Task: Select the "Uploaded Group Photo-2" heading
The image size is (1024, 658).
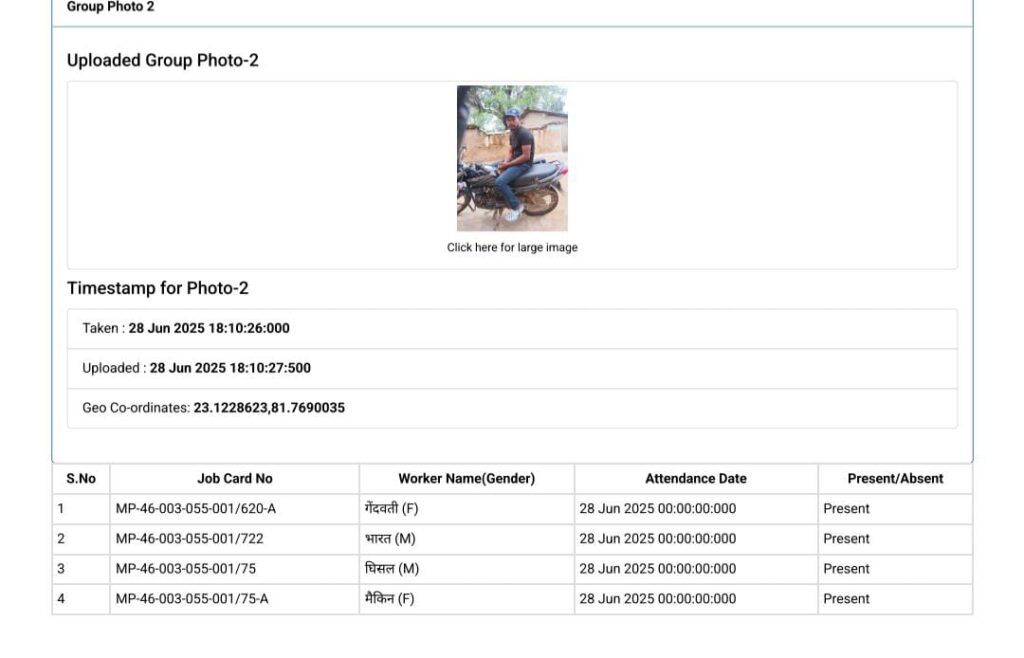Action: click(x=163, y=60)
